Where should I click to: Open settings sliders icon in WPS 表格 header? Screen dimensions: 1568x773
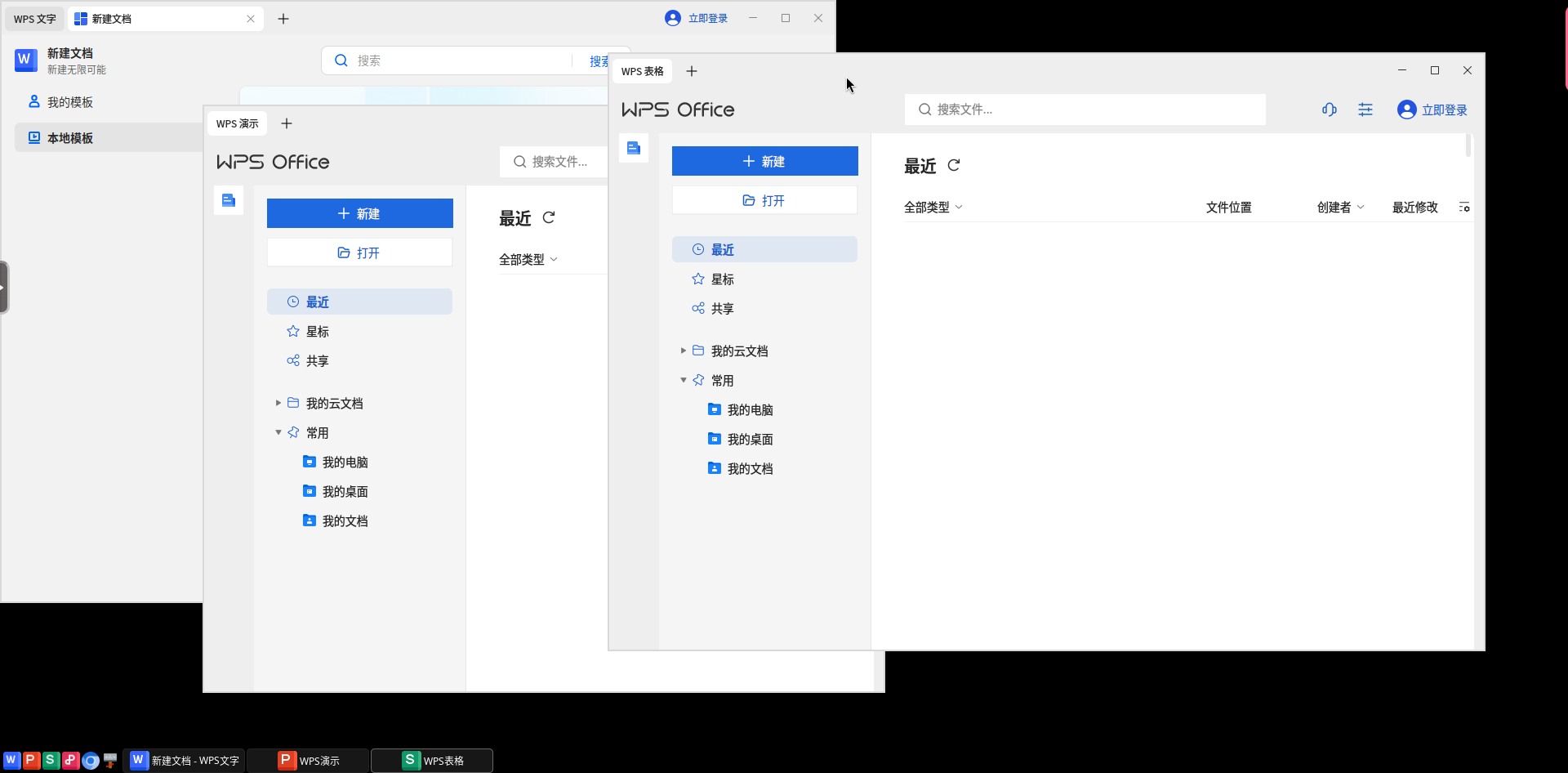(x=1365, y=109)
